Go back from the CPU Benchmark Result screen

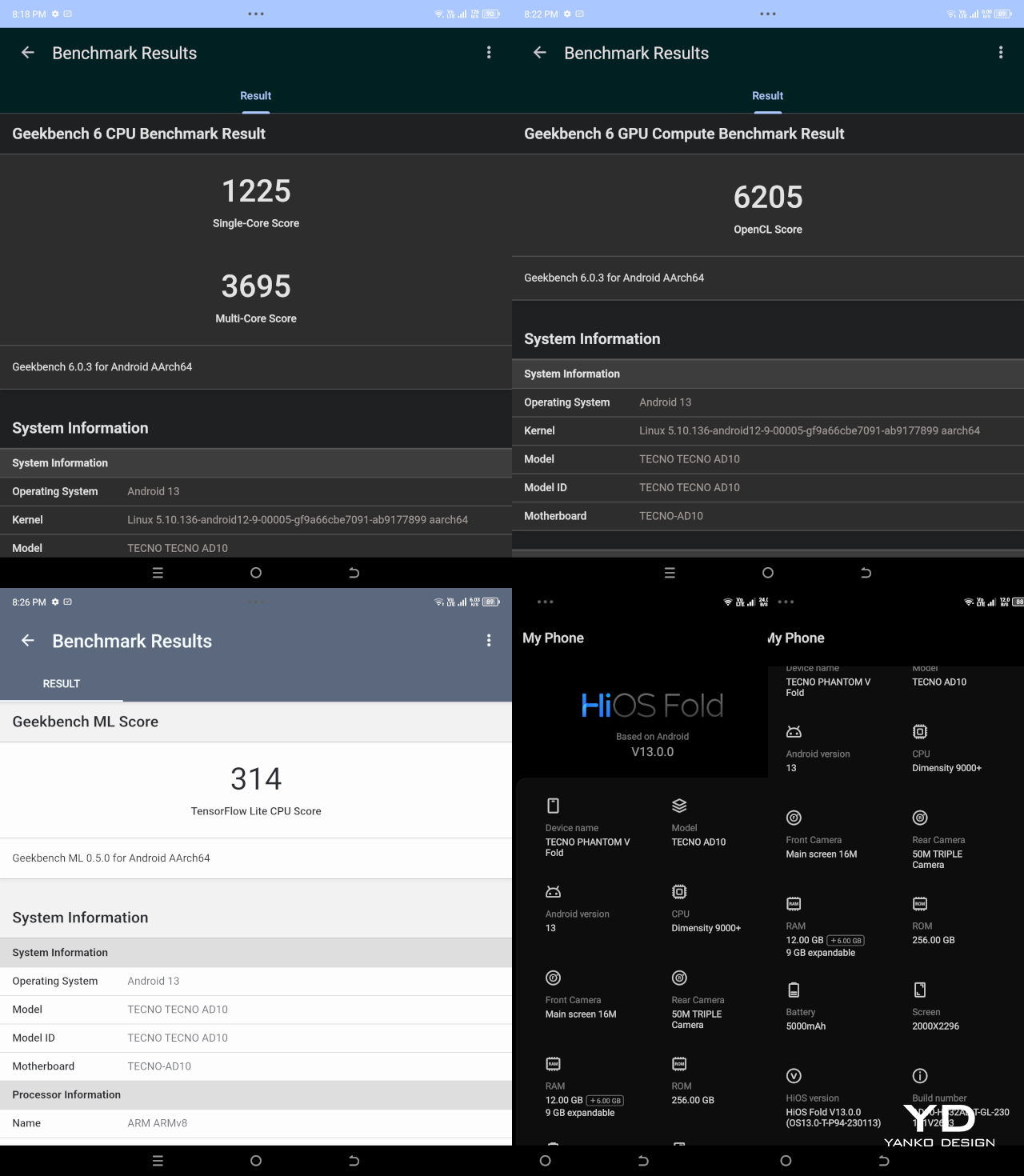(28, 53)
